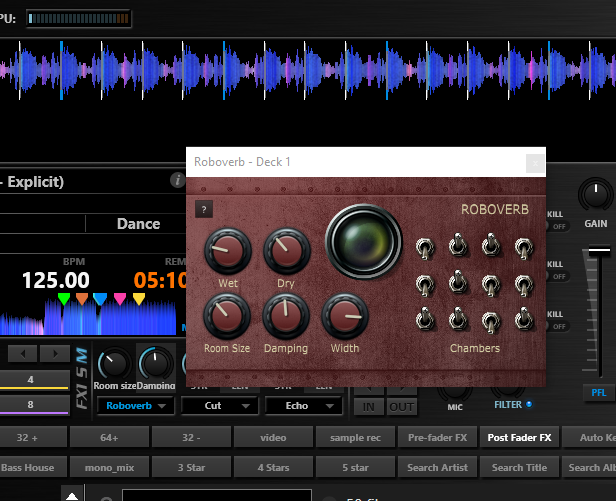Open the Cut effect dropdown
This screenshot has height=501, width=616.
point(219,406)
